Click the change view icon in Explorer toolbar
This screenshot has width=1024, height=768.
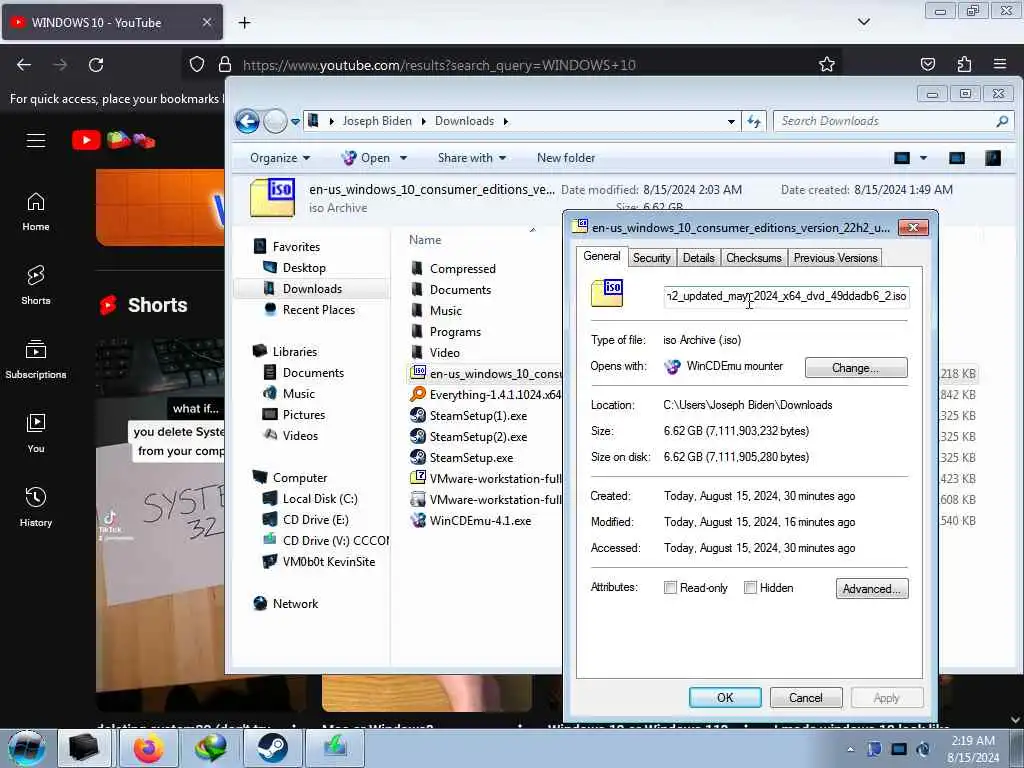[902, 158]
